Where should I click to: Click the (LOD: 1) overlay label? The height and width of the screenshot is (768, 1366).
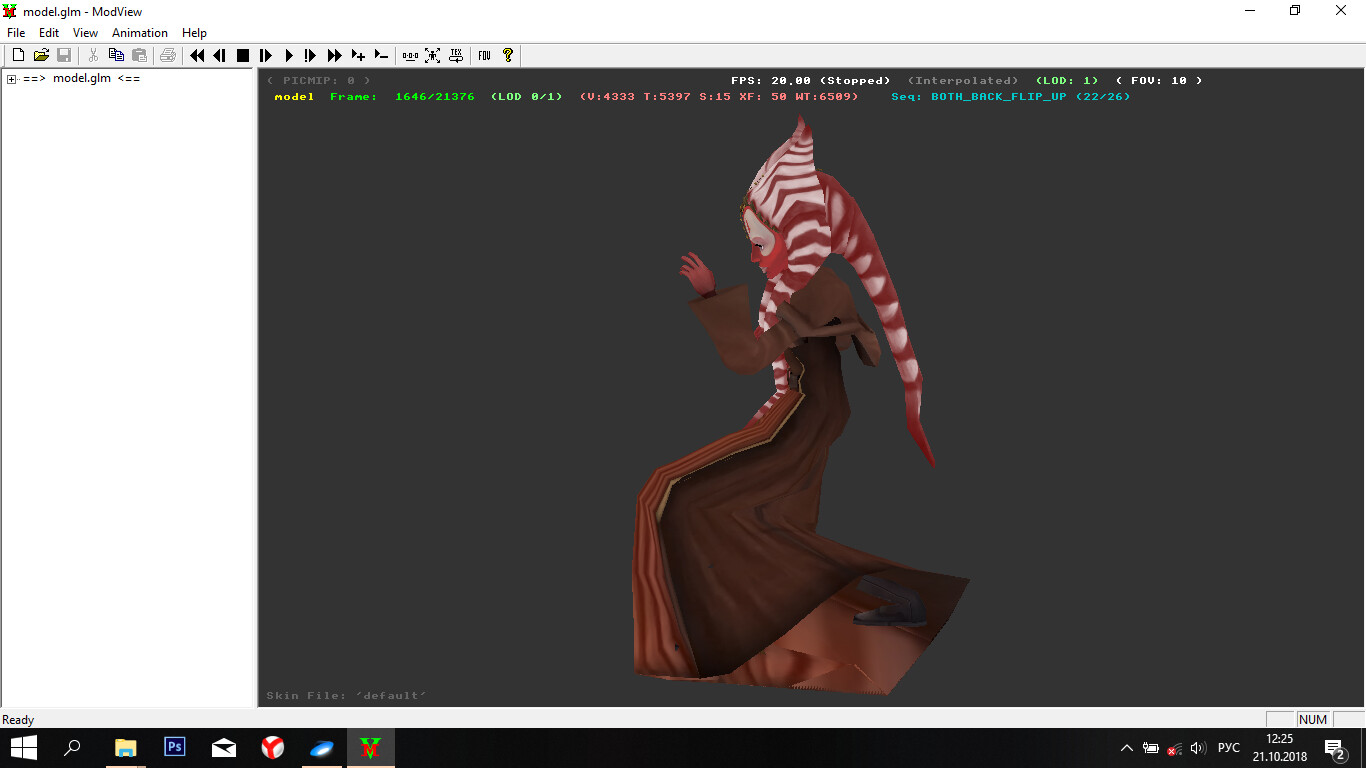[x=1067, y=80]
